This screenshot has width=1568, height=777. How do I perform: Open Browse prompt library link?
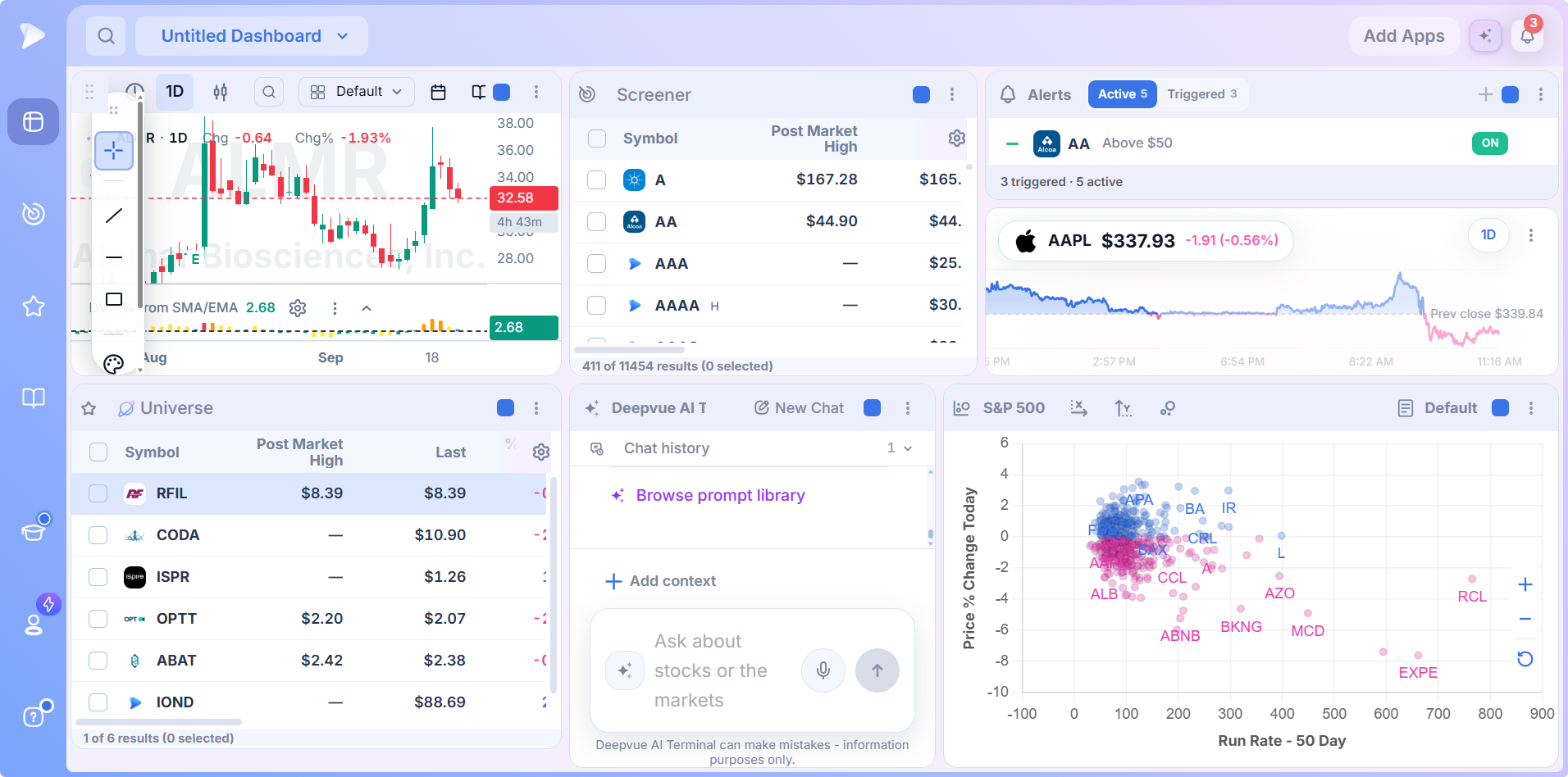[709, 495]
